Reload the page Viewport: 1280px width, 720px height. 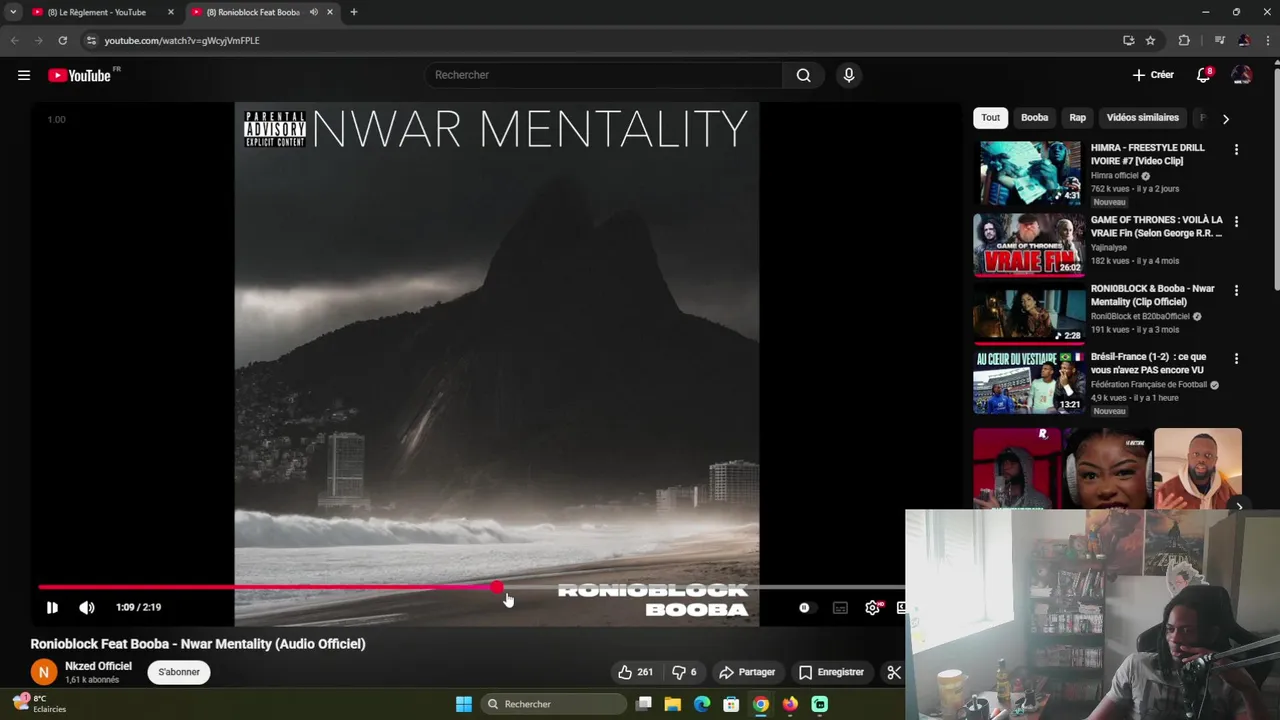[62, 40]
